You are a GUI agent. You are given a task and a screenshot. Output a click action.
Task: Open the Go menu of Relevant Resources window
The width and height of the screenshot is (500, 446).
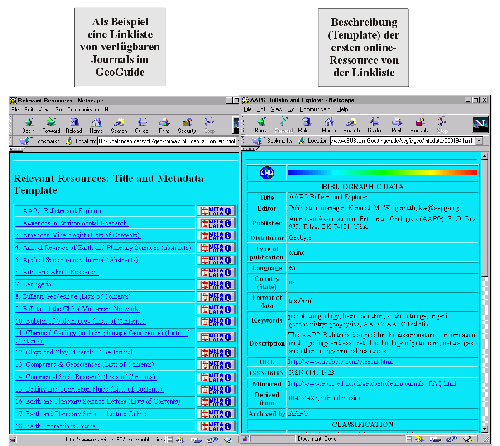point(59,109)
